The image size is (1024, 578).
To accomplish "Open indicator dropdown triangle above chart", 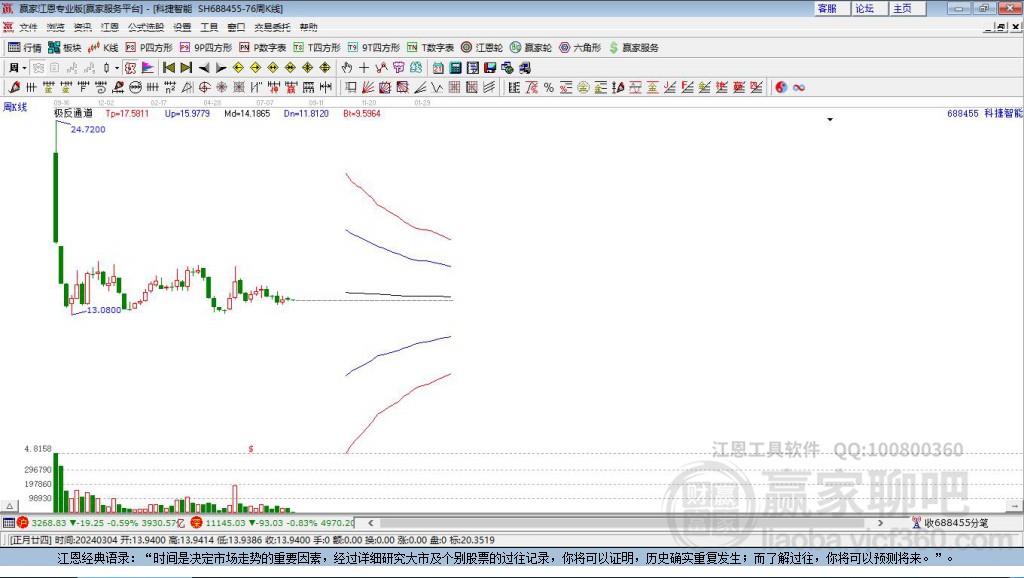I will click(x=830, y=120).
